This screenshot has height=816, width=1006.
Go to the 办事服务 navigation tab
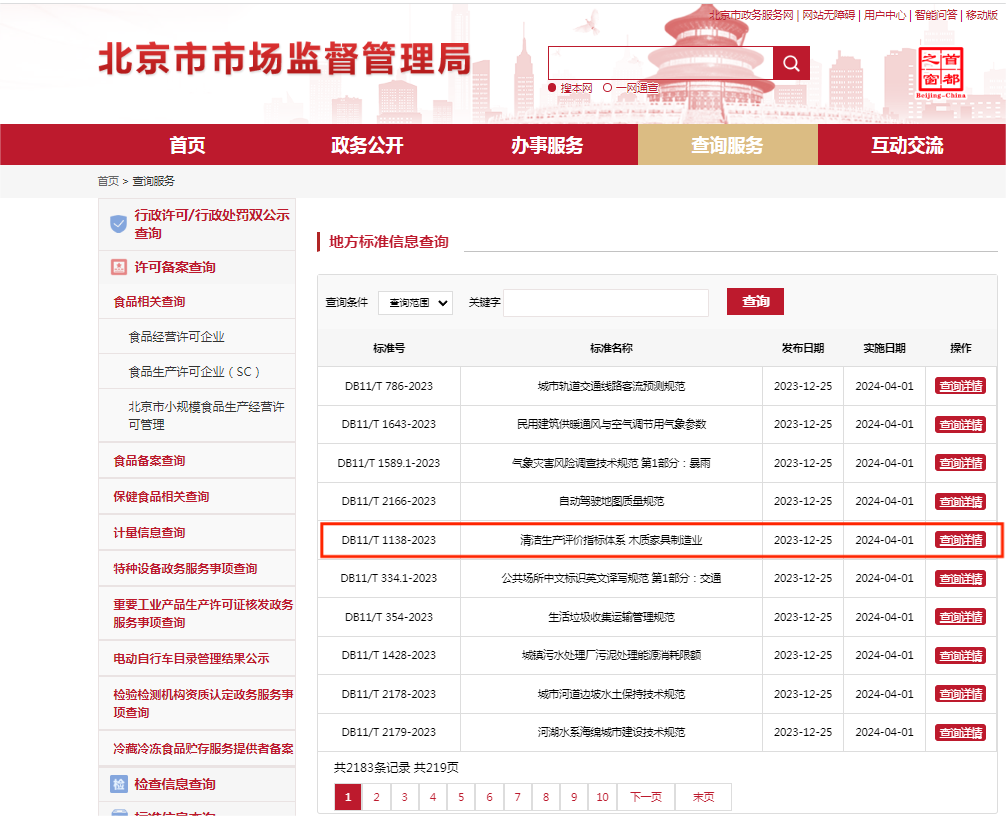click(x=547, y=145)
